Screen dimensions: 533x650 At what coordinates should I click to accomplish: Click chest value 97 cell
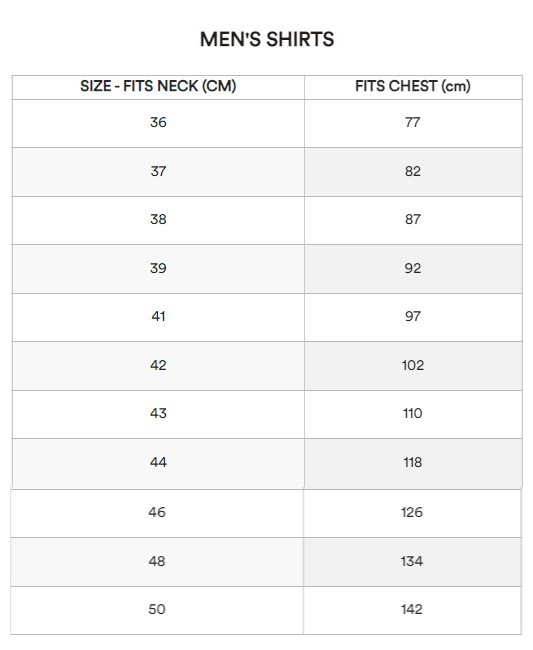tap(413, 317)
